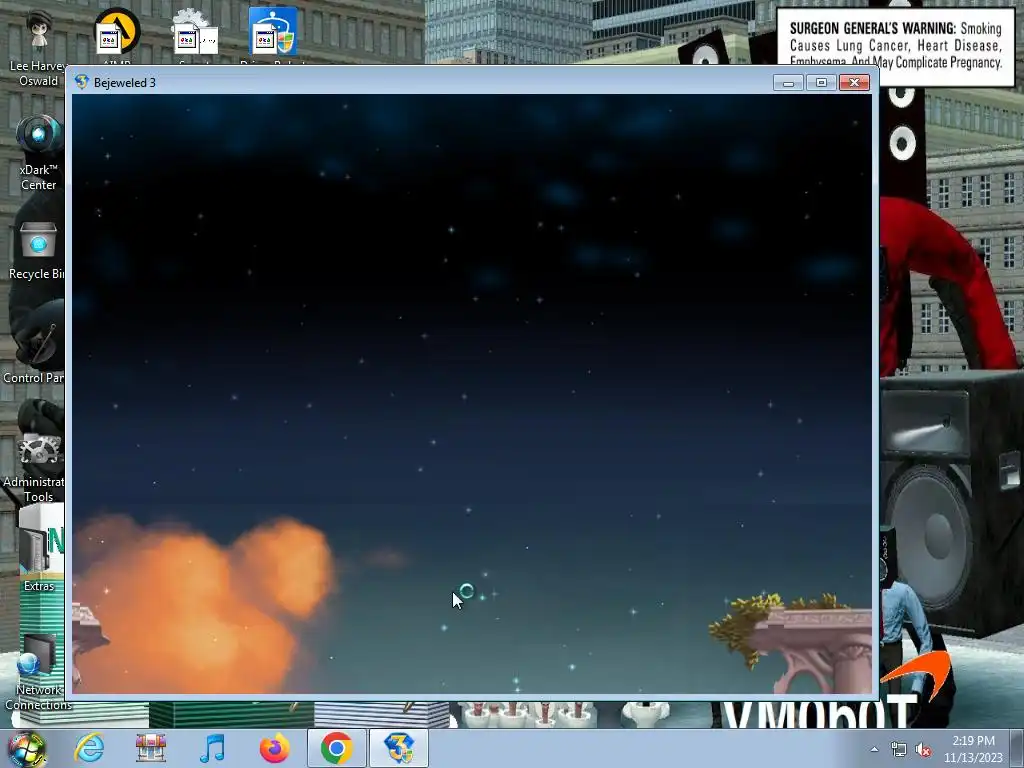Switch to Google Chrome in the taskbar
This screenshot has height=768, width=1024.
[336, 748]
